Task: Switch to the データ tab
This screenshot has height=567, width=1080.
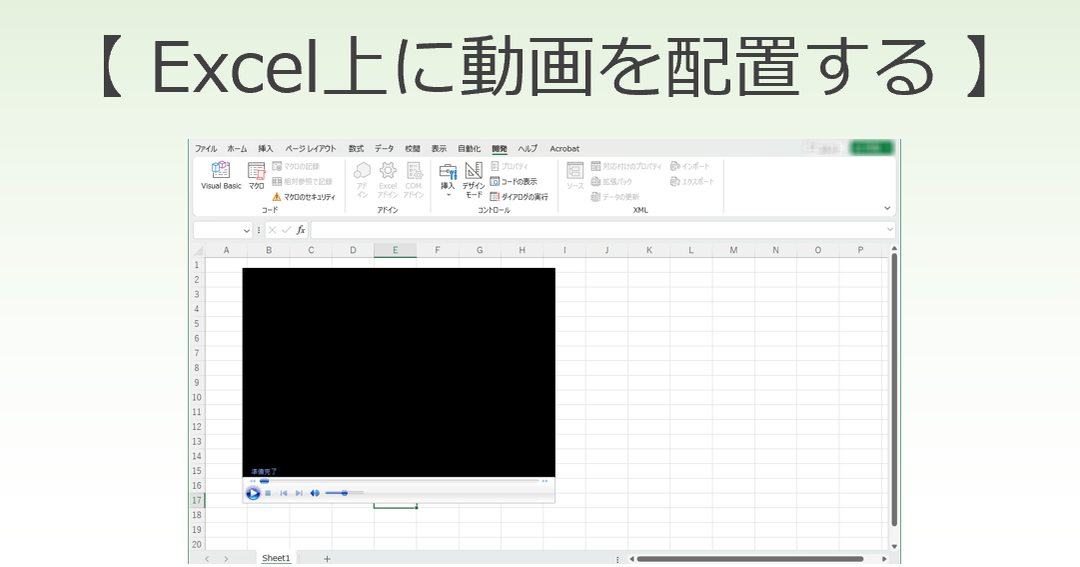Action: [x=384, y=148]
